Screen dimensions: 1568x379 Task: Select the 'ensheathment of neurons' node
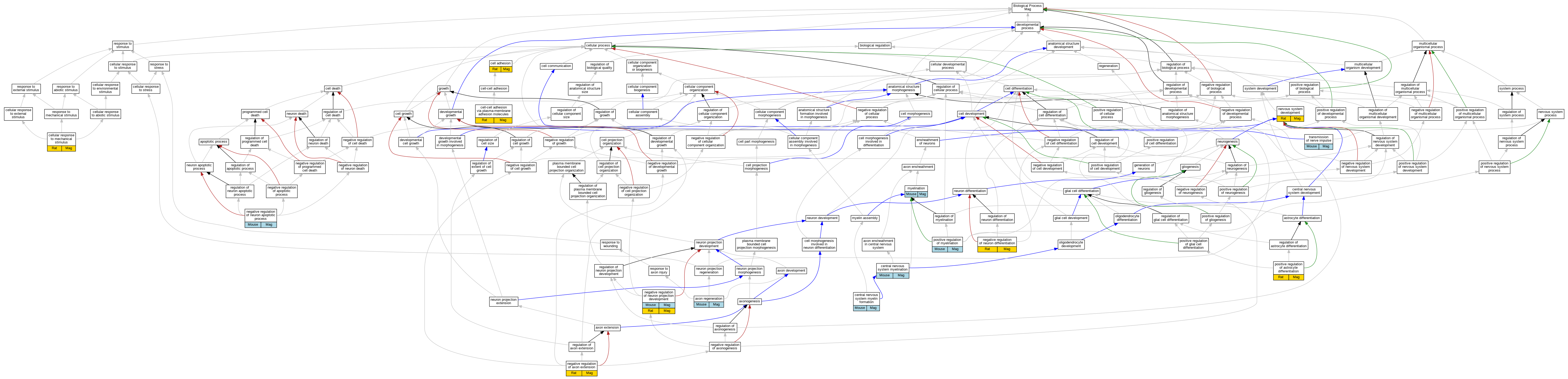927,142
